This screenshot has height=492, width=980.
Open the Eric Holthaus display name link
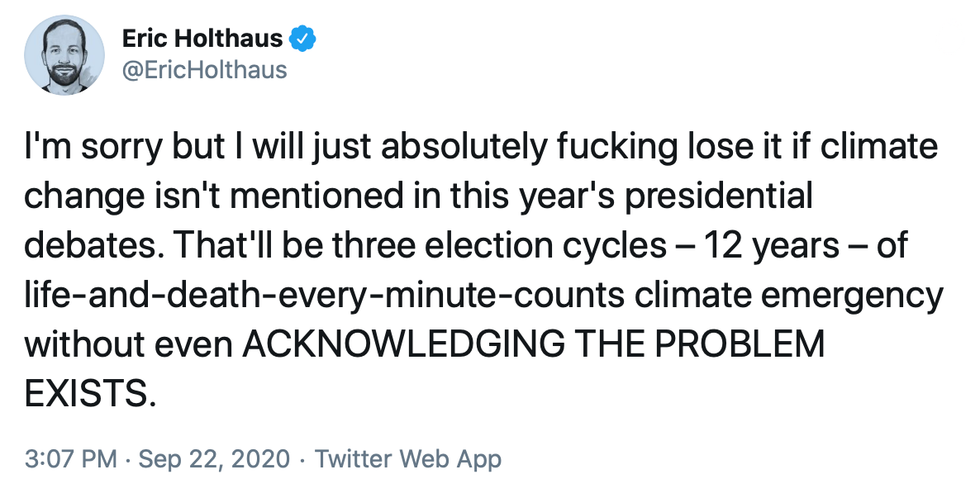pyautogui.click(x=201, y=39)
